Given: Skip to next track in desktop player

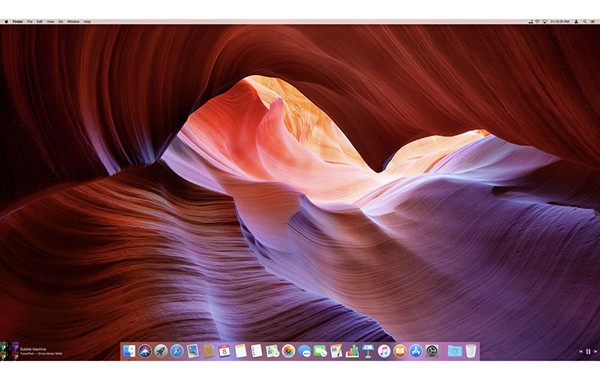Looking at the screenshot, I should [x=596, y=351].
